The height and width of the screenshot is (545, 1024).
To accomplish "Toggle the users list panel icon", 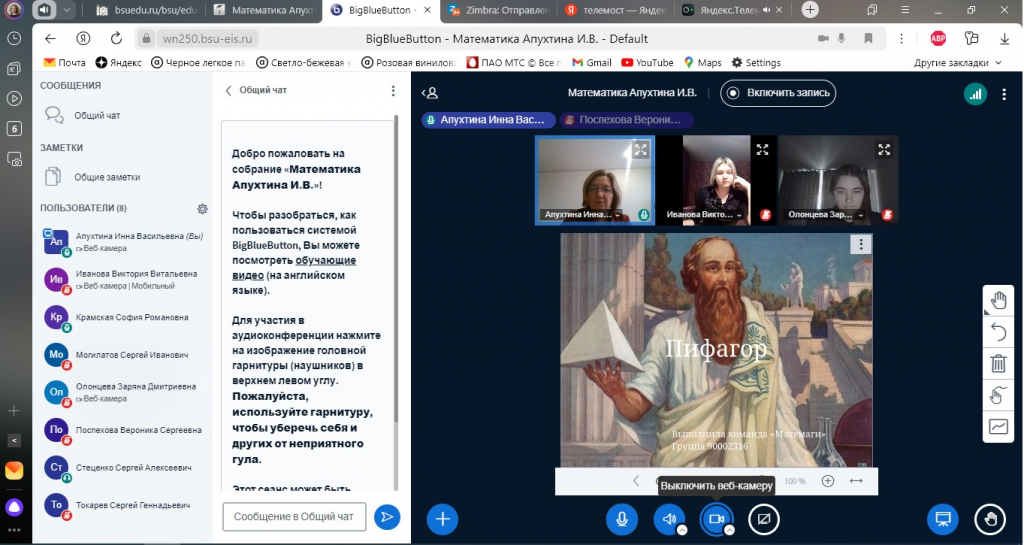I will pyautogui.click(x=430, y=93).
